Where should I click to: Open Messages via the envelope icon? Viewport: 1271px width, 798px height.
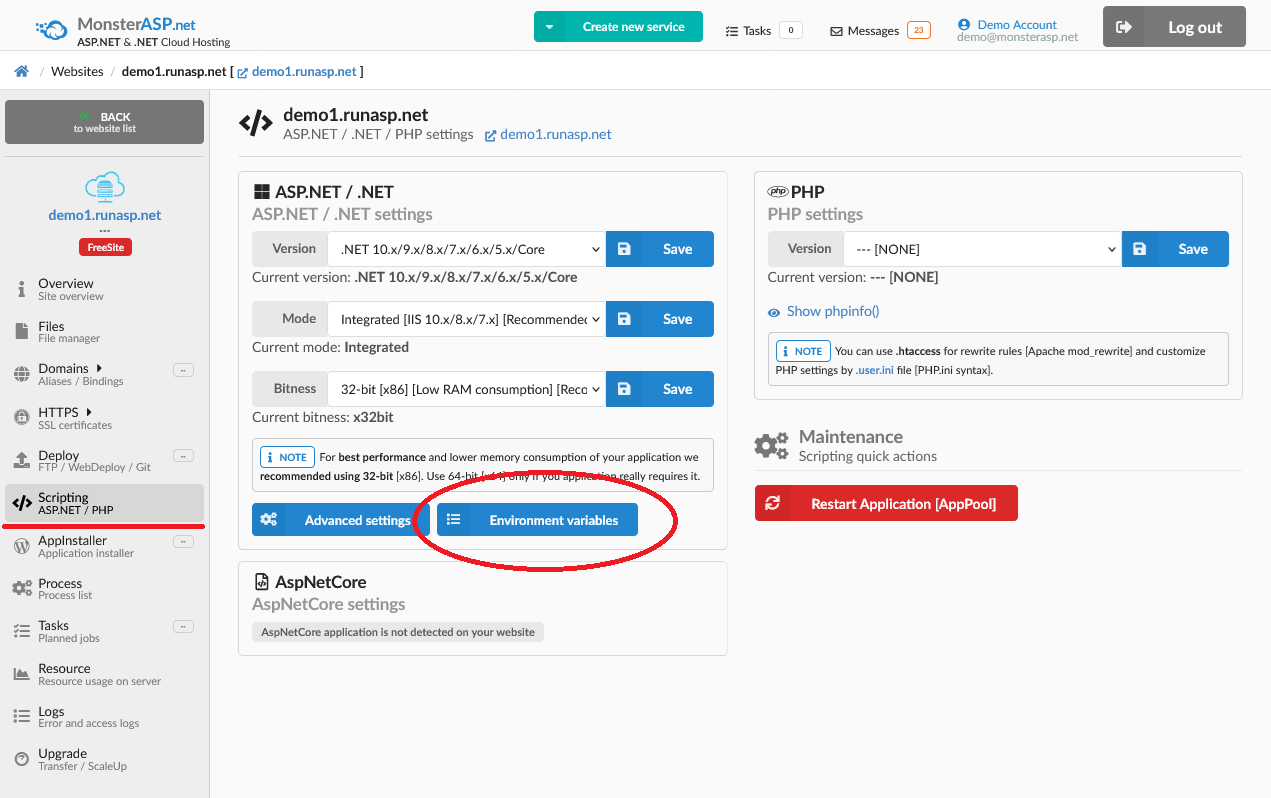click(836, 31)
